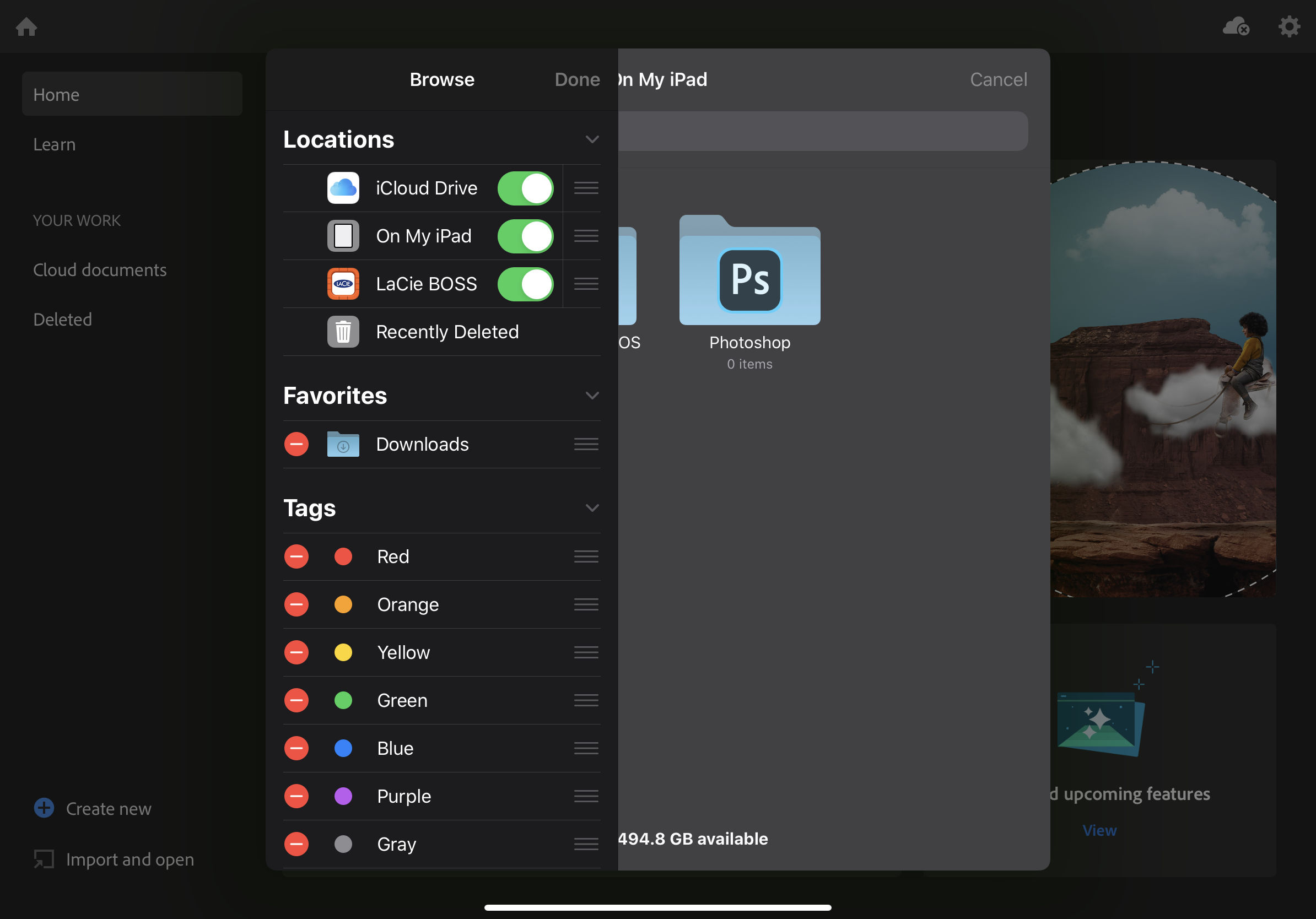The image size is (1316, 919).
Task: Open the cloud sync status icon
Action: point(1235,26)
